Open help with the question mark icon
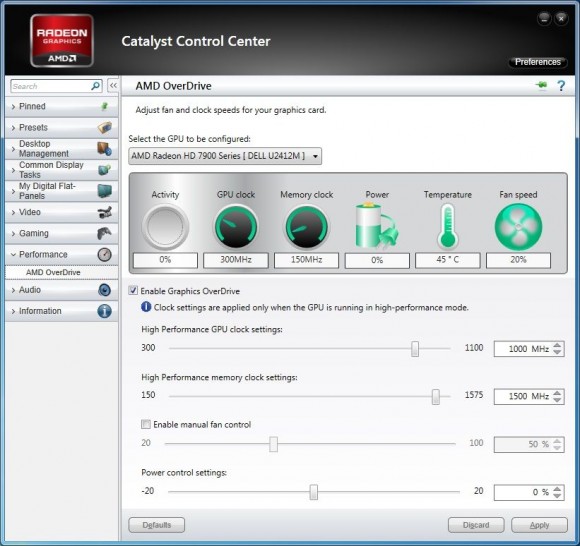 click(561, 86)
